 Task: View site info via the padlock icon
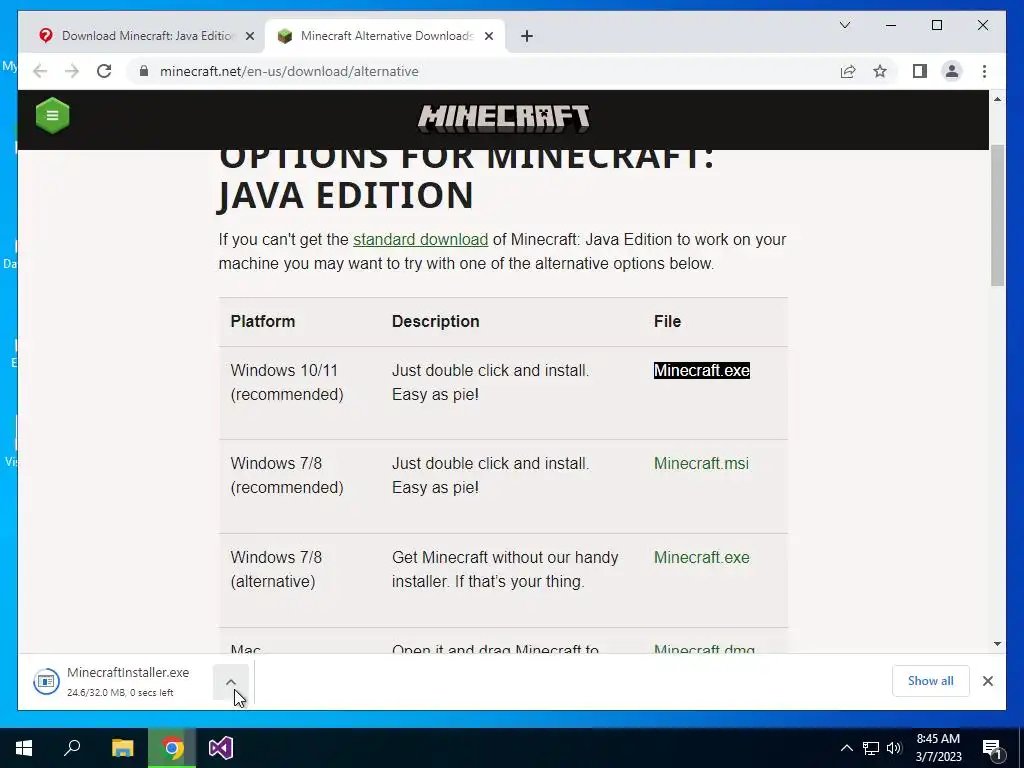point(144,71)
